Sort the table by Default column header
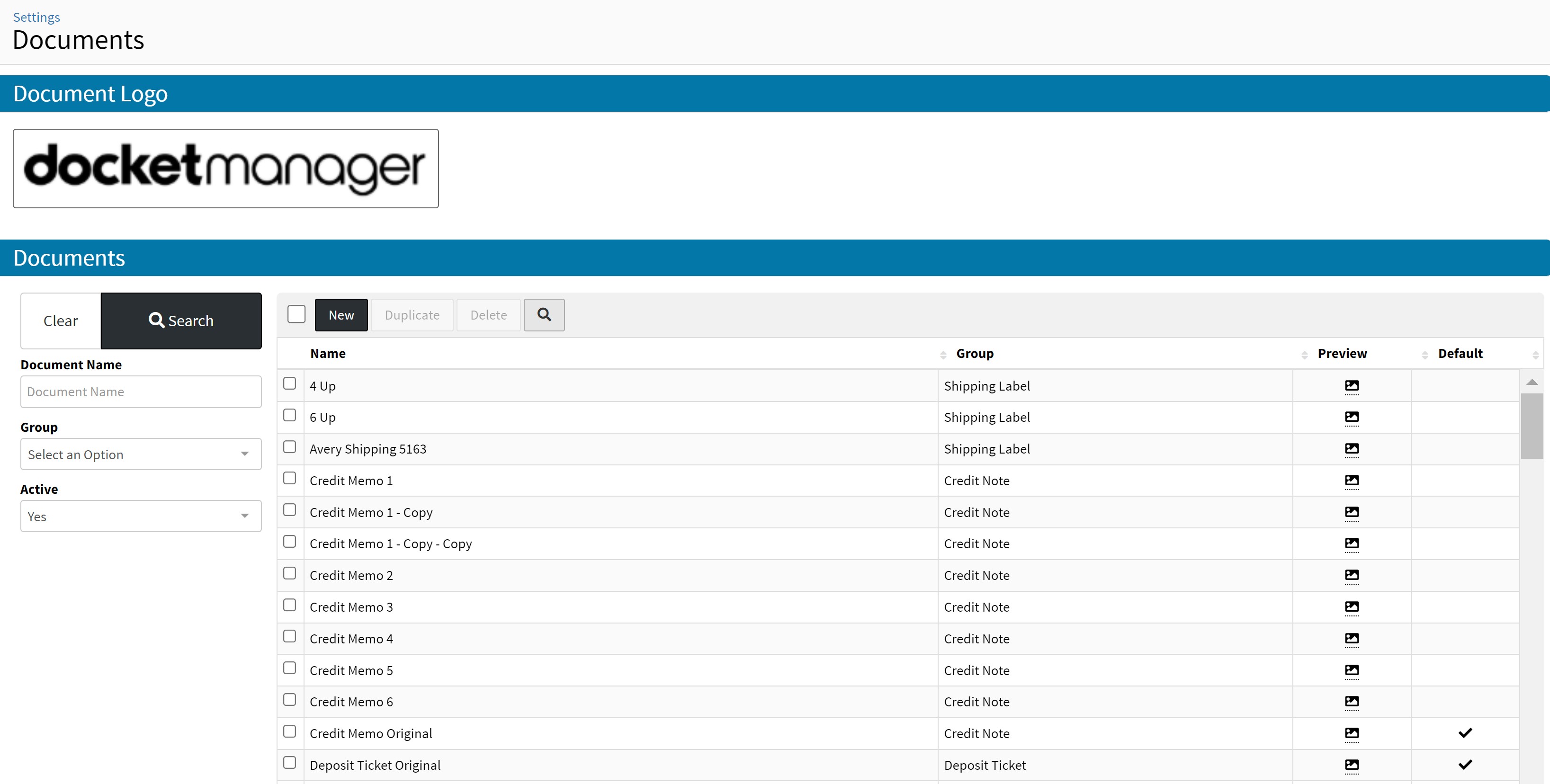The image size is (1550, 784). tap(1460, 354)
